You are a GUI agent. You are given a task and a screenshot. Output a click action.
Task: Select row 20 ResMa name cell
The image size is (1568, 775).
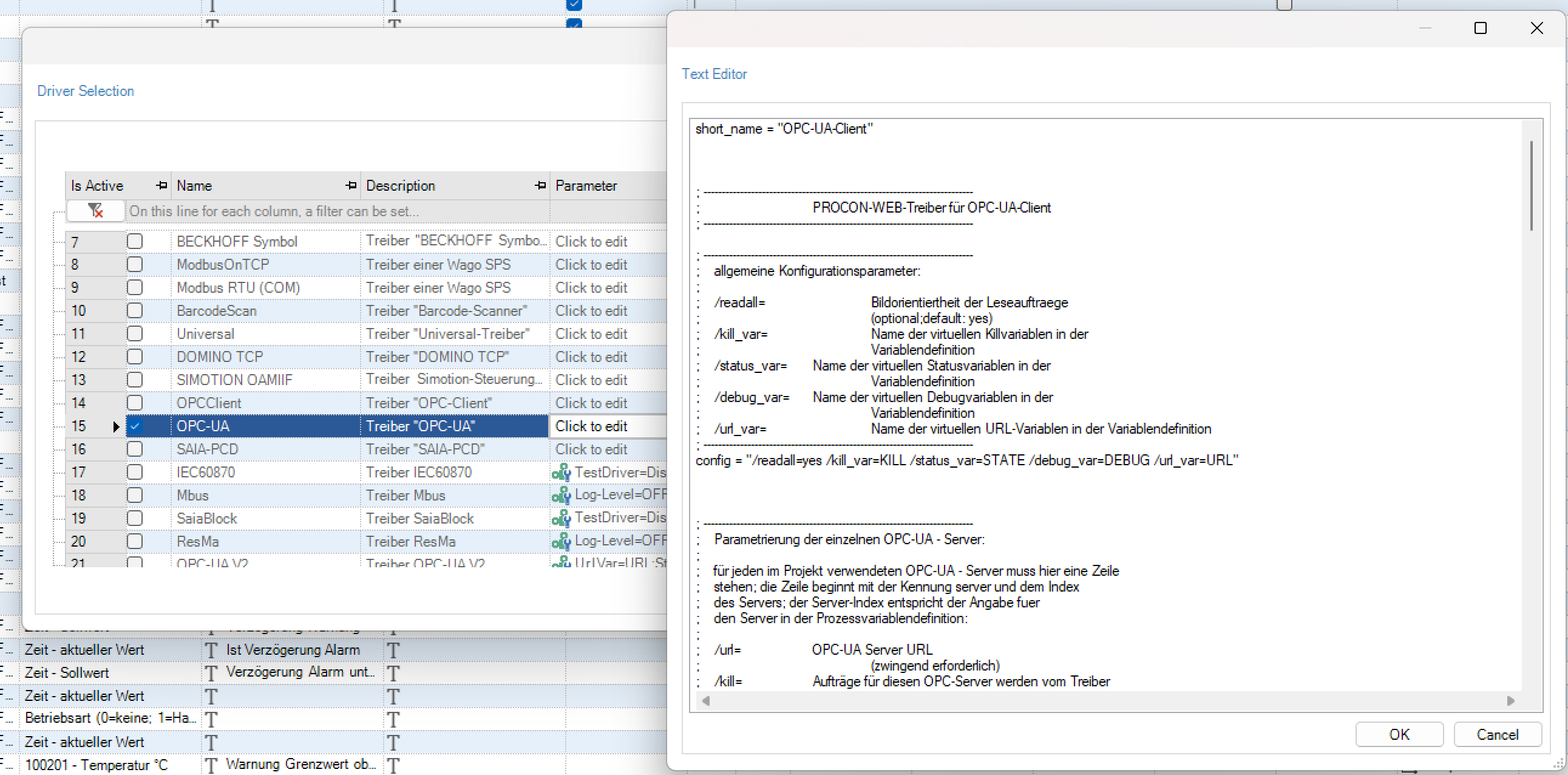click(x=265, y=542)
